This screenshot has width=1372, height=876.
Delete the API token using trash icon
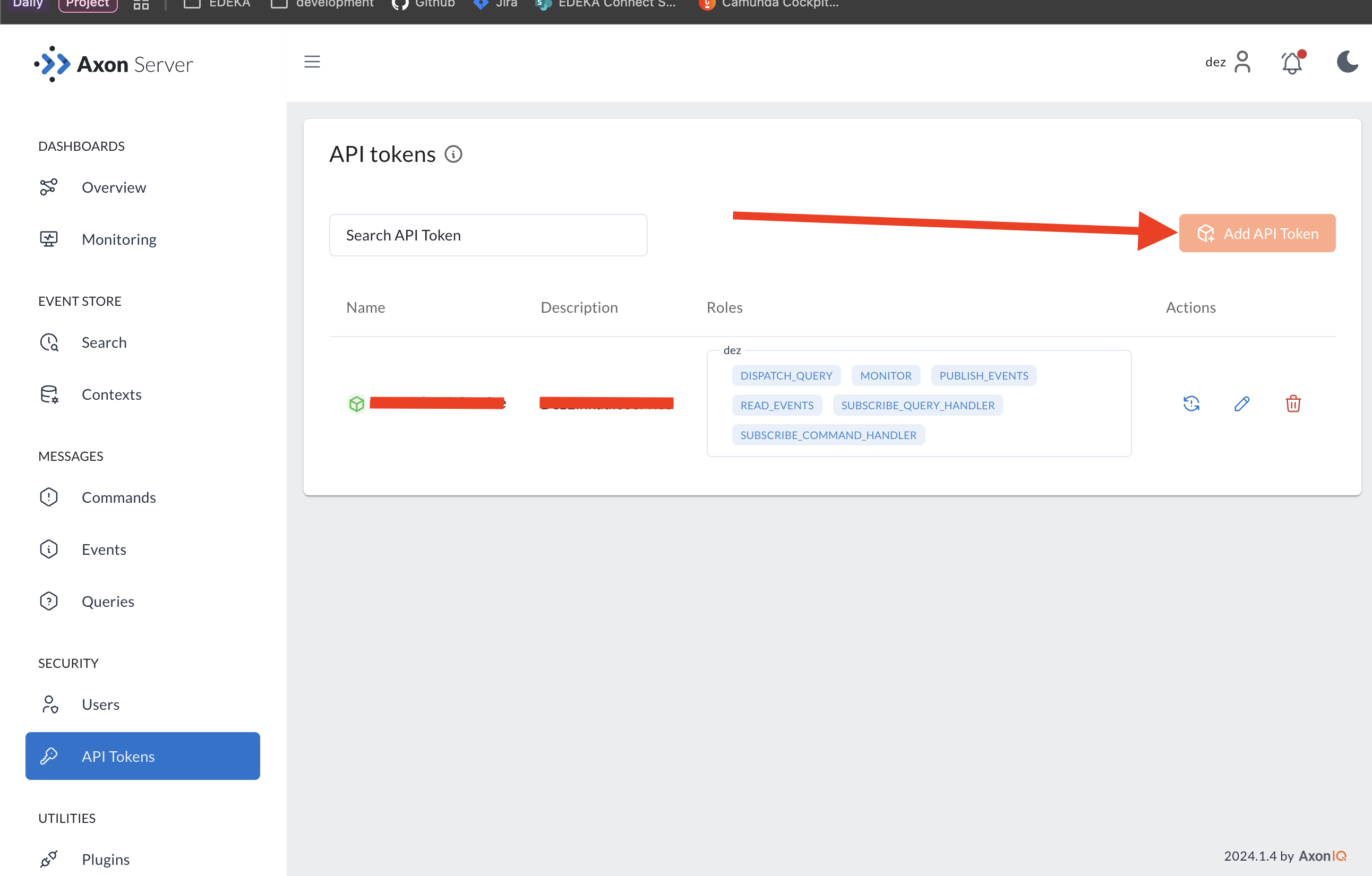[1293, 404]
